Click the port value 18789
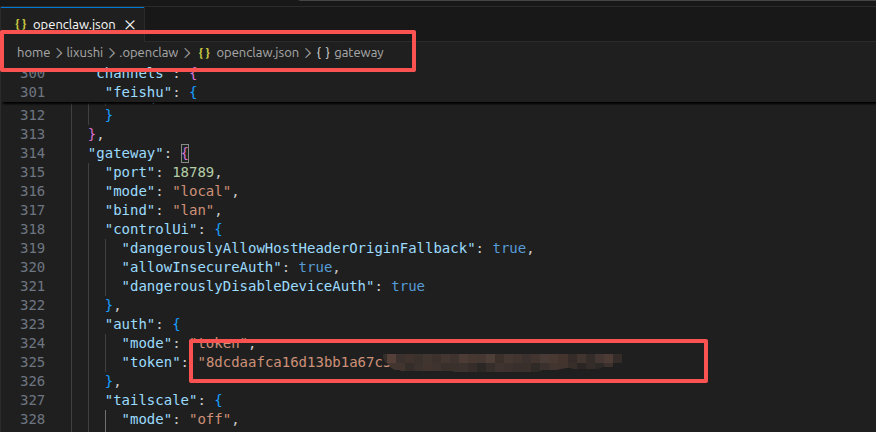 [193, 172]
